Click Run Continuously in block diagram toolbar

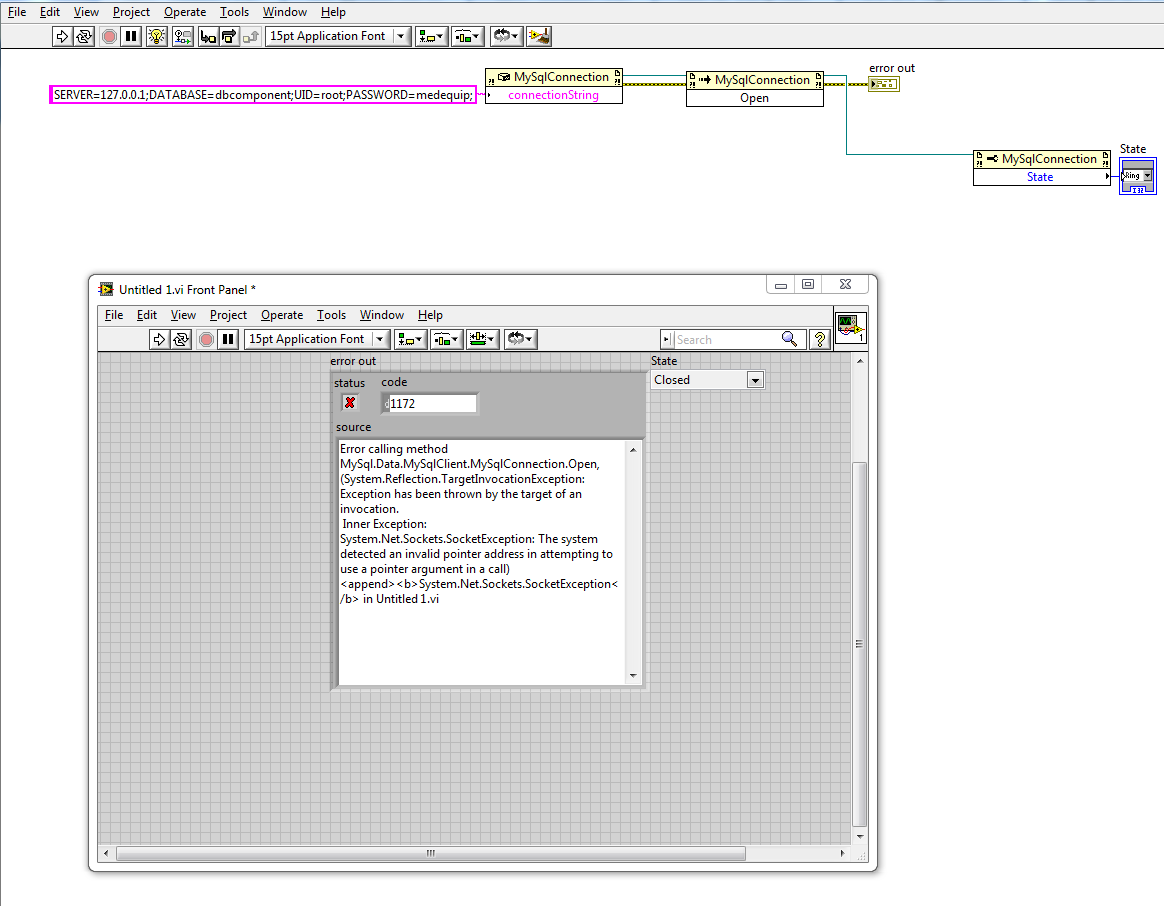point(84,36)
